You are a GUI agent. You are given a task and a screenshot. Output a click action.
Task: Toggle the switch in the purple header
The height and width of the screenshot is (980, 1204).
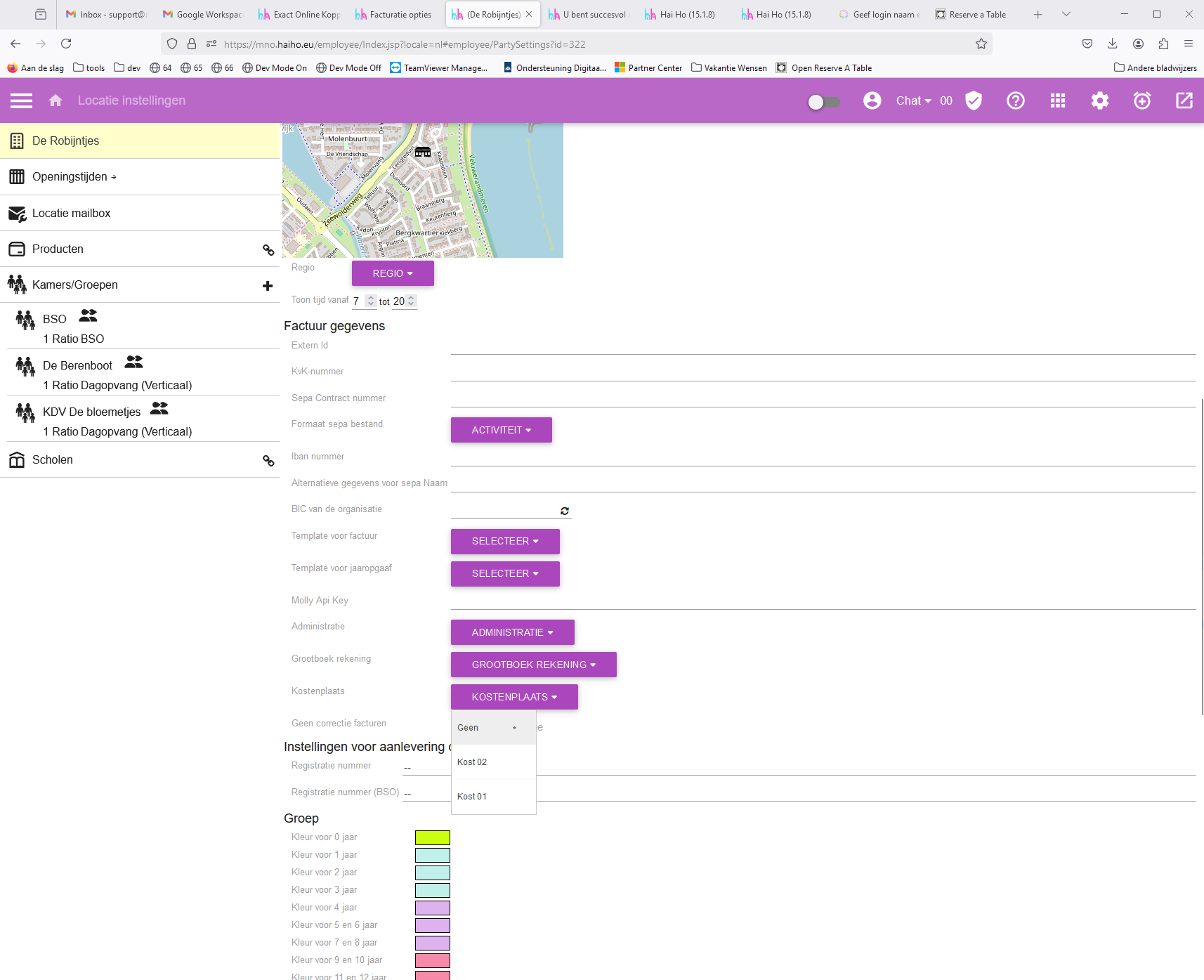pos(823,102)
